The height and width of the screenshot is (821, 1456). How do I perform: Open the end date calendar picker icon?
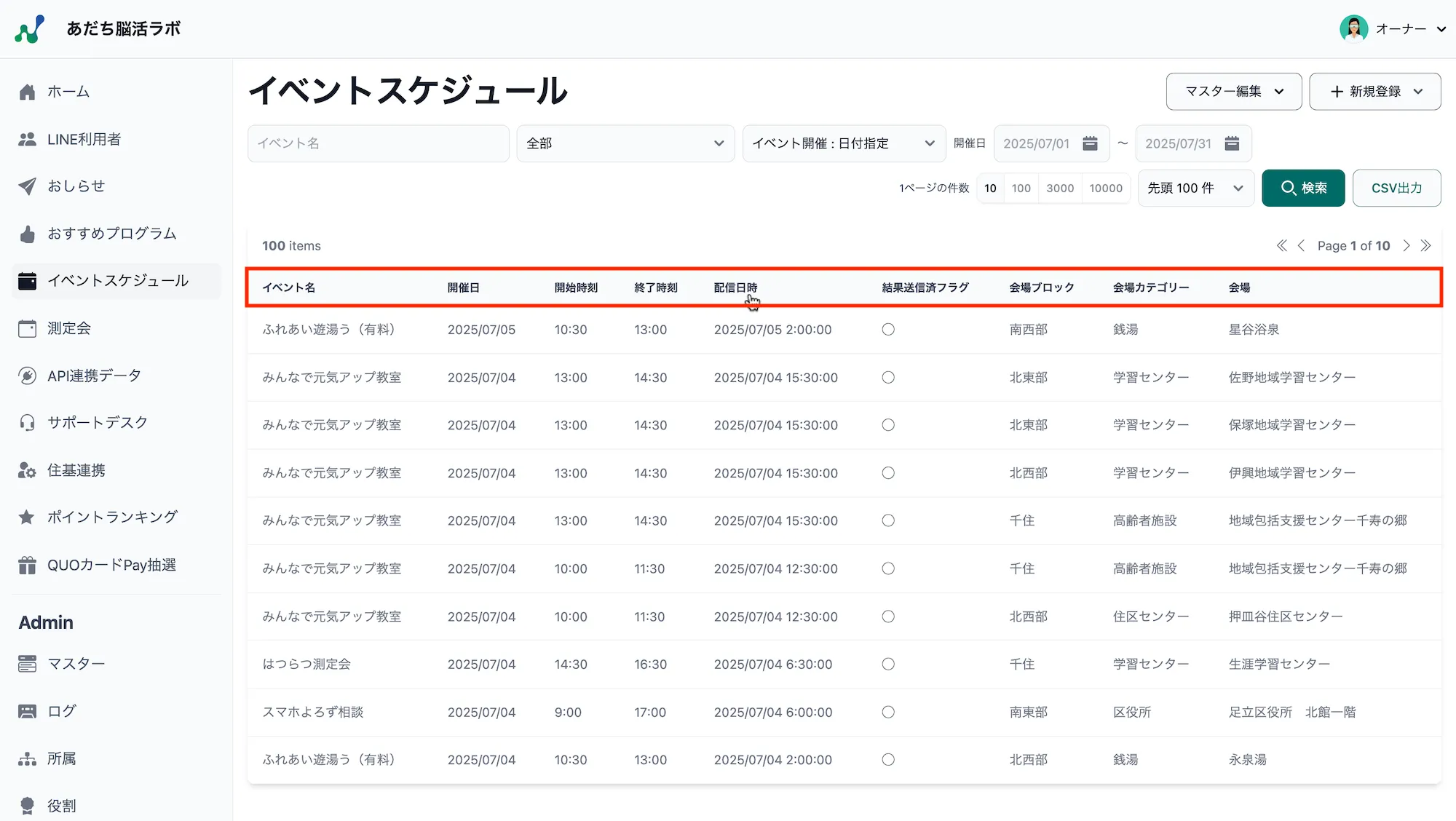pos(1232,143)
